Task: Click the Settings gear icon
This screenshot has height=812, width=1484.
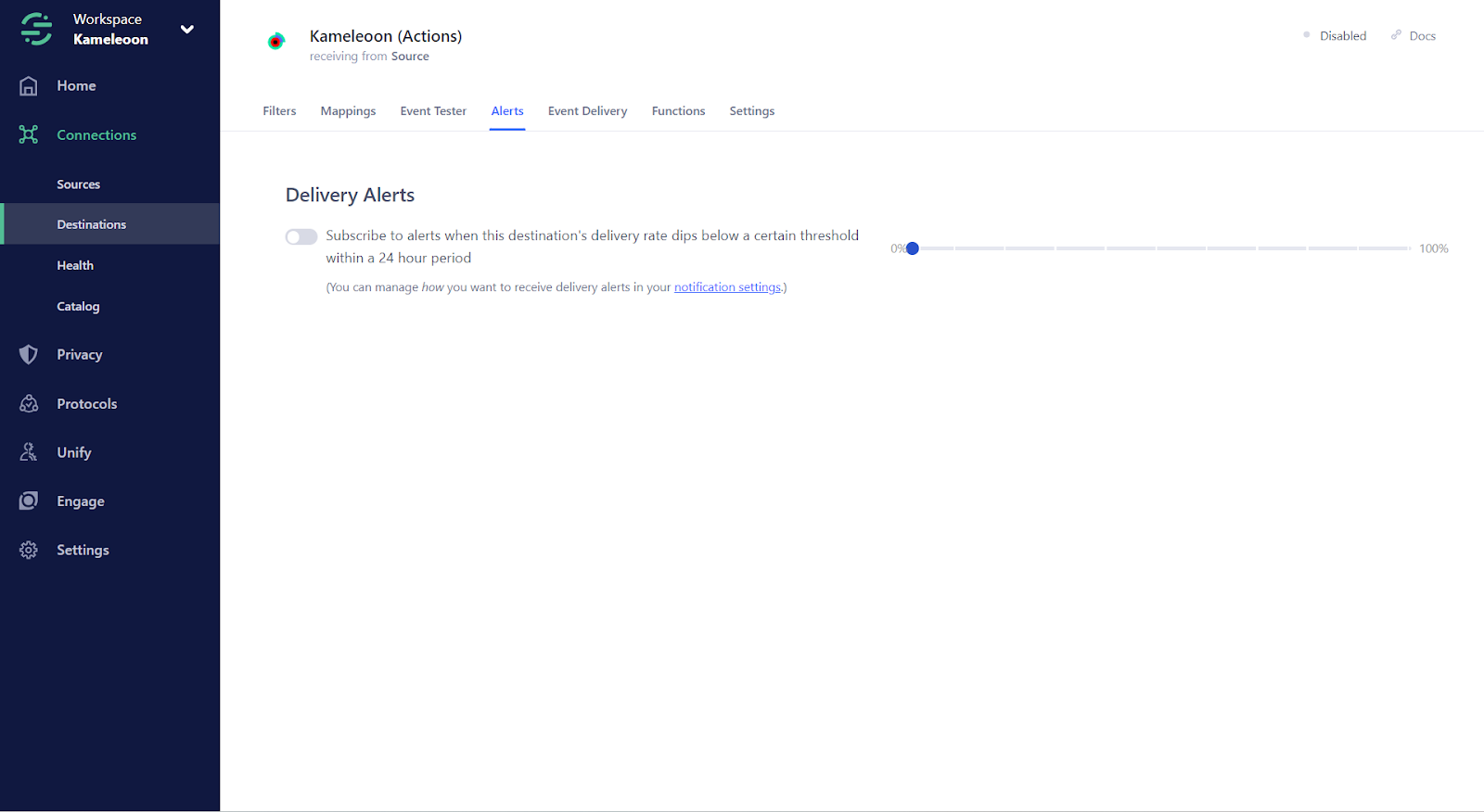Action: 29,550
